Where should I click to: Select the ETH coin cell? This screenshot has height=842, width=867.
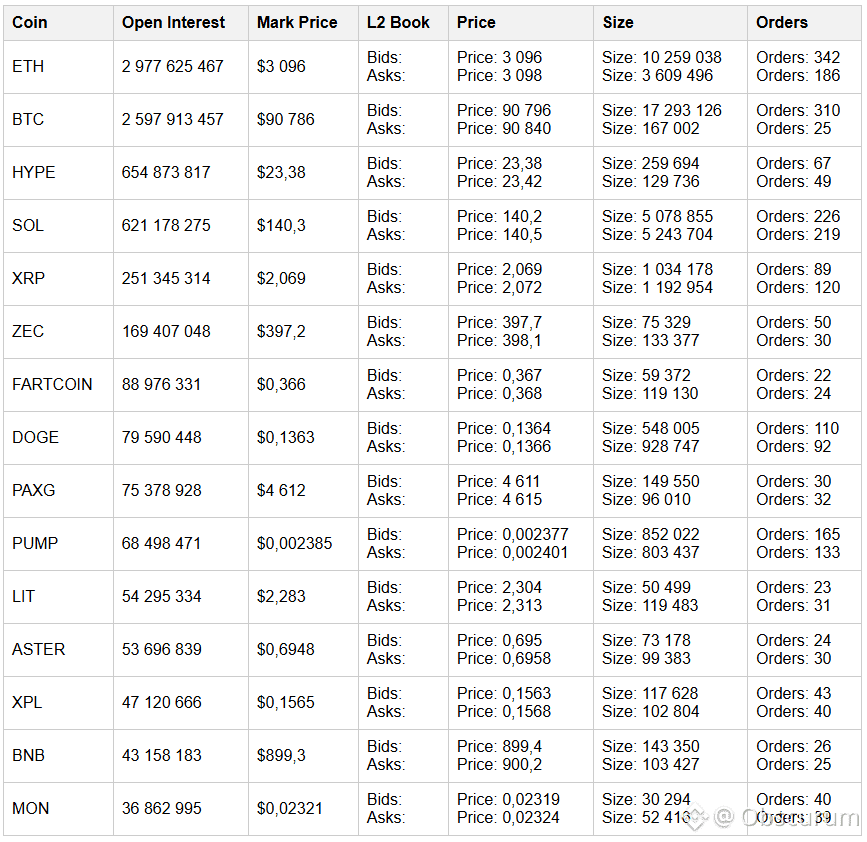point(28,66)
